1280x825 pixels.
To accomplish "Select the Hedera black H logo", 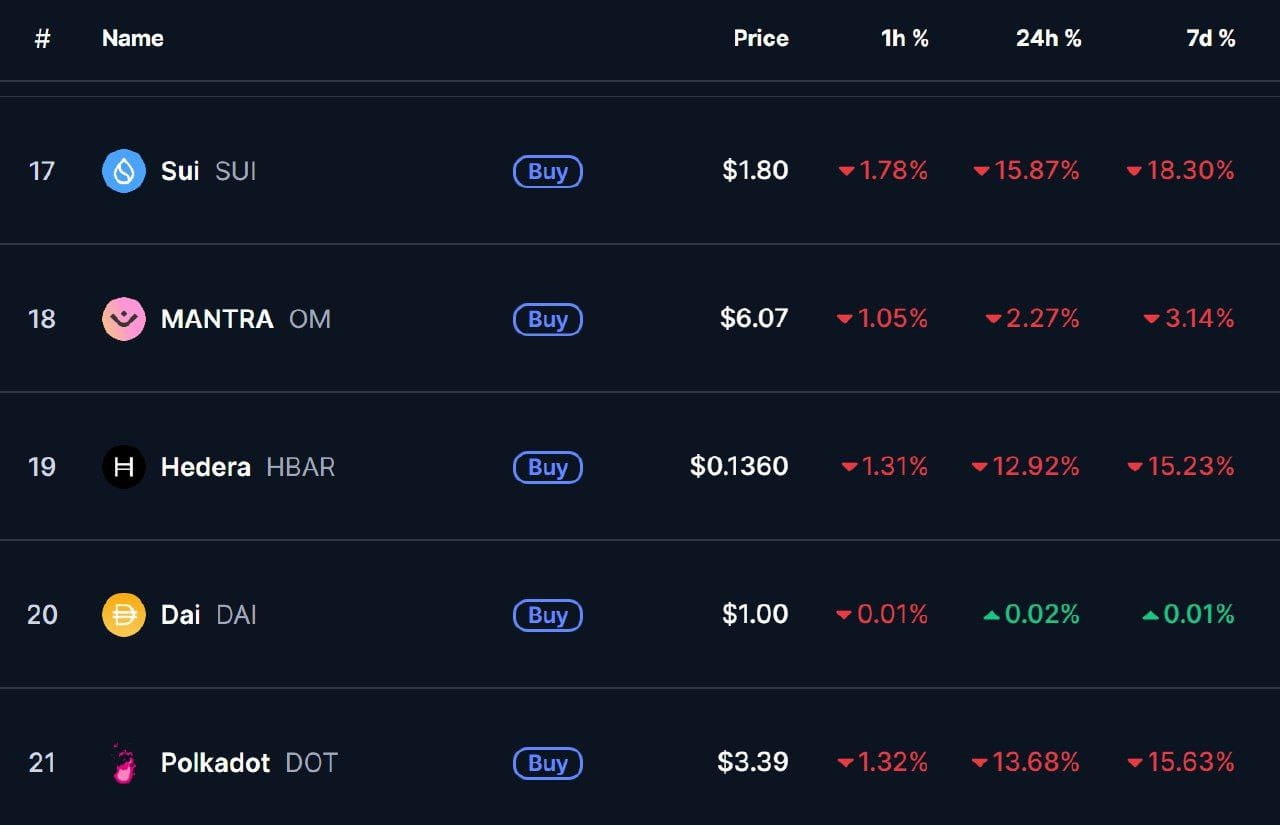I will (x=124, y=467).
